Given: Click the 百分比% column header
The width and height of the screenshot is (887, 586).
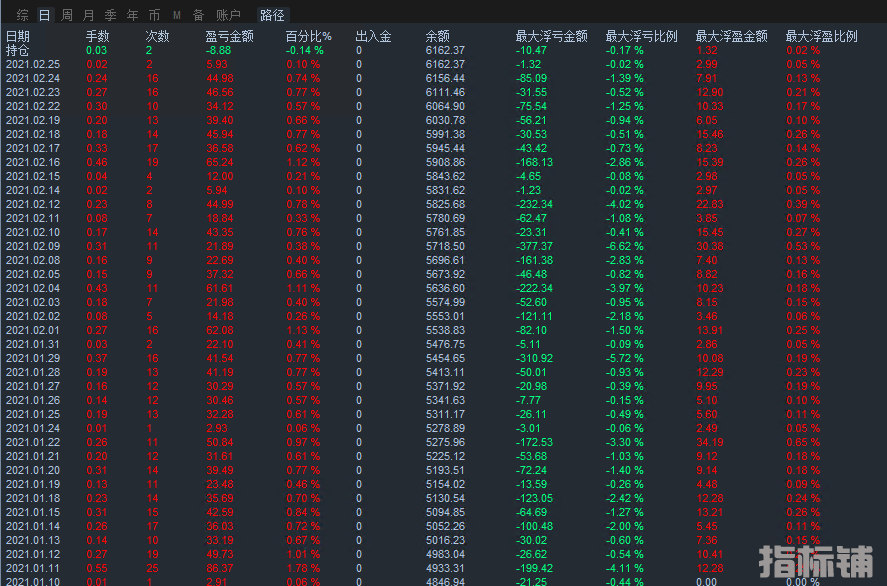Looking at the screenshot, I should [308, 36].
